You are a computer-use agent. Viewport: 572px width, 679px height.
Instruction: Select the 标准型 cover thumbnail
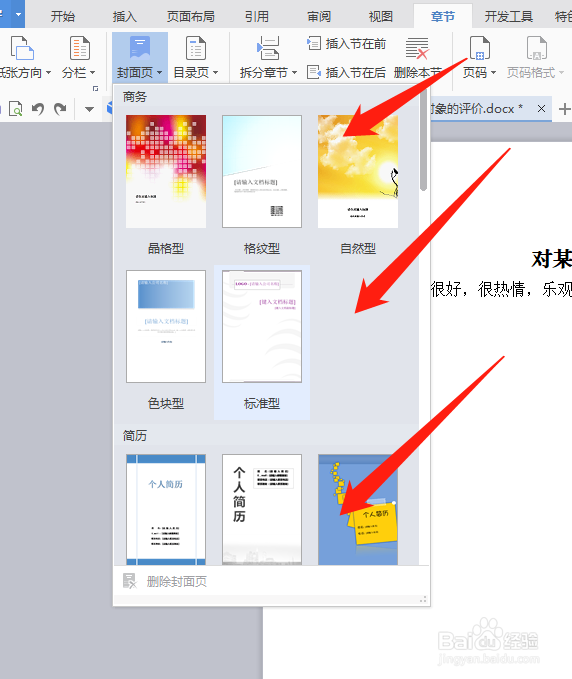click(x=262, y=326)
